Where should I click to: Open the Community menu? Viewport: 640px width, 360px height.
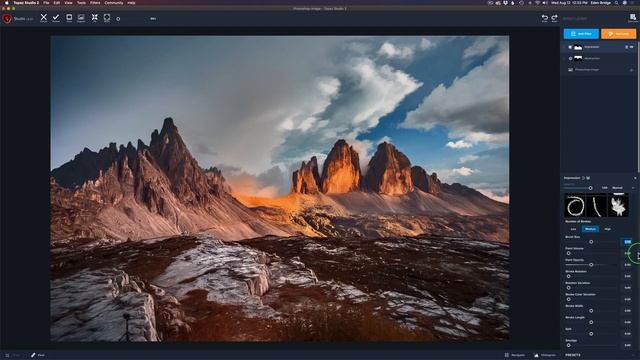[x=114, y=3]
